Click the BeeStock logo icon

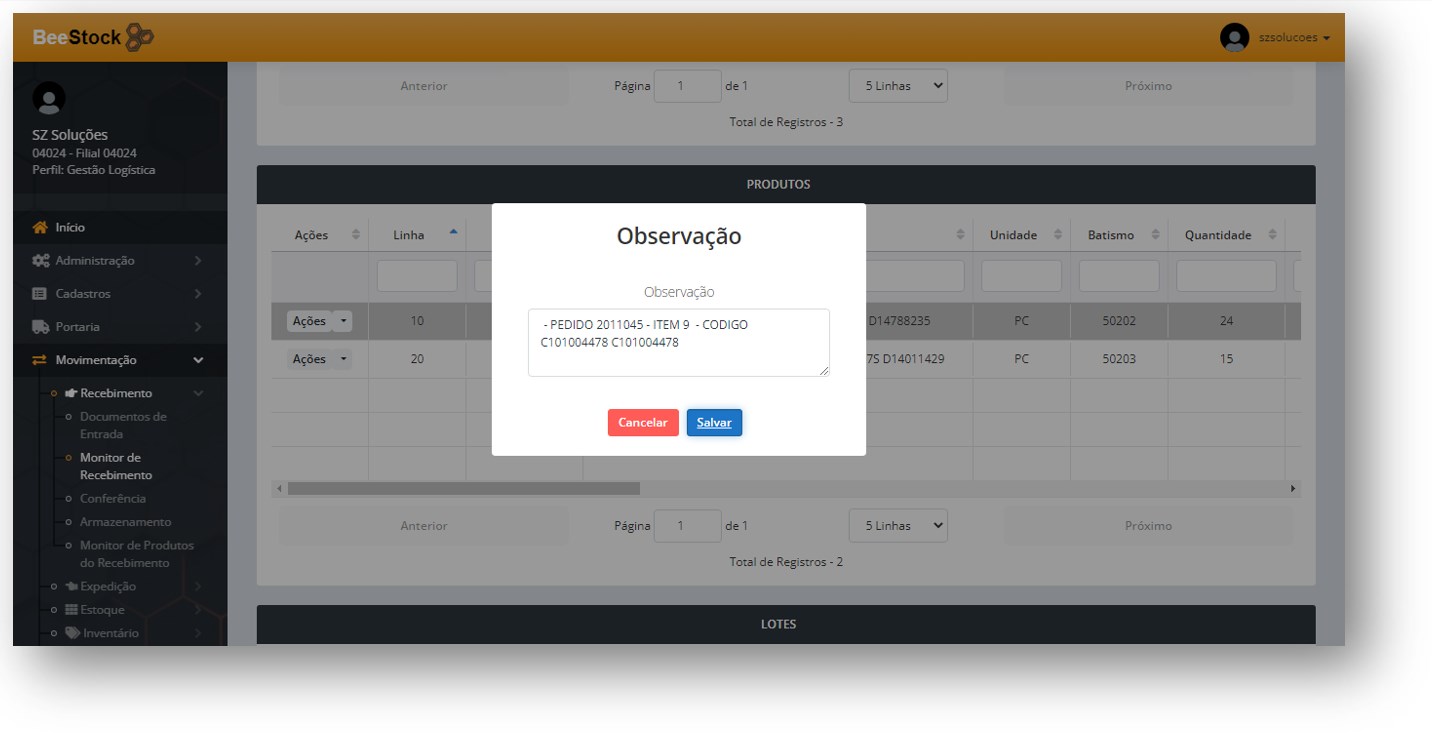pos(140,38)
